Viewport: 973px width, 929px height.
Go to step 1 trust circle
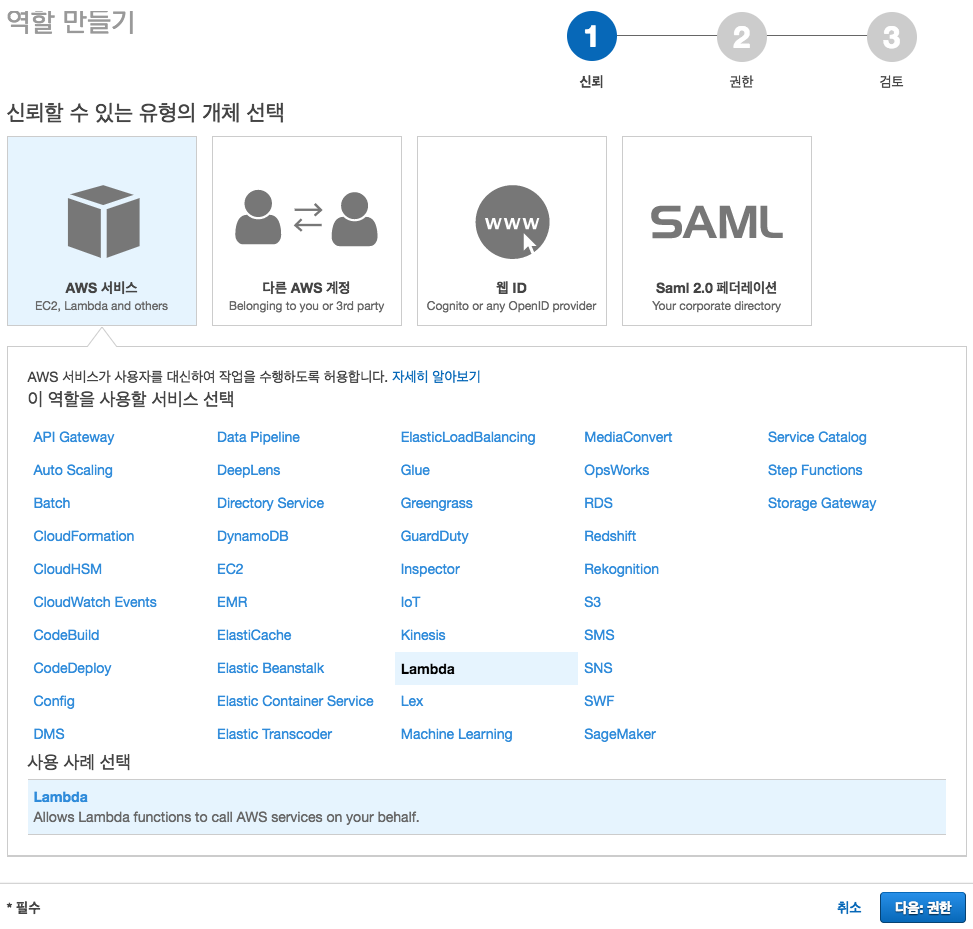591,36
